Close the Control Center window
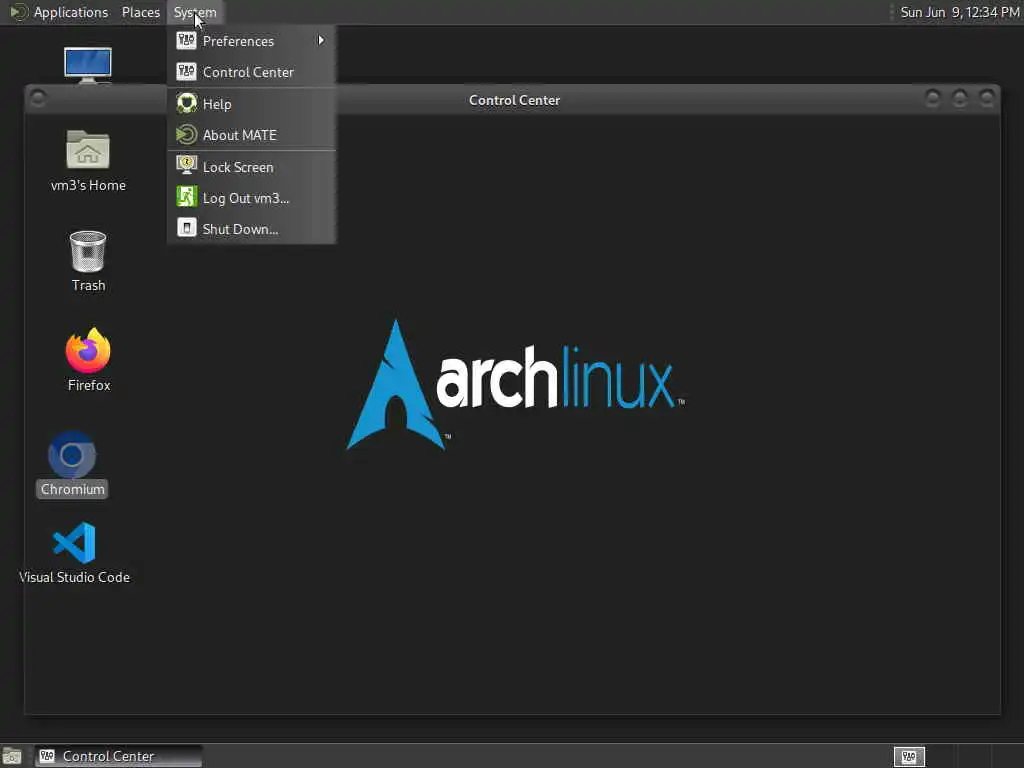Image resolution: width=1024 pixels, height=768 pixels. (987, 98)
